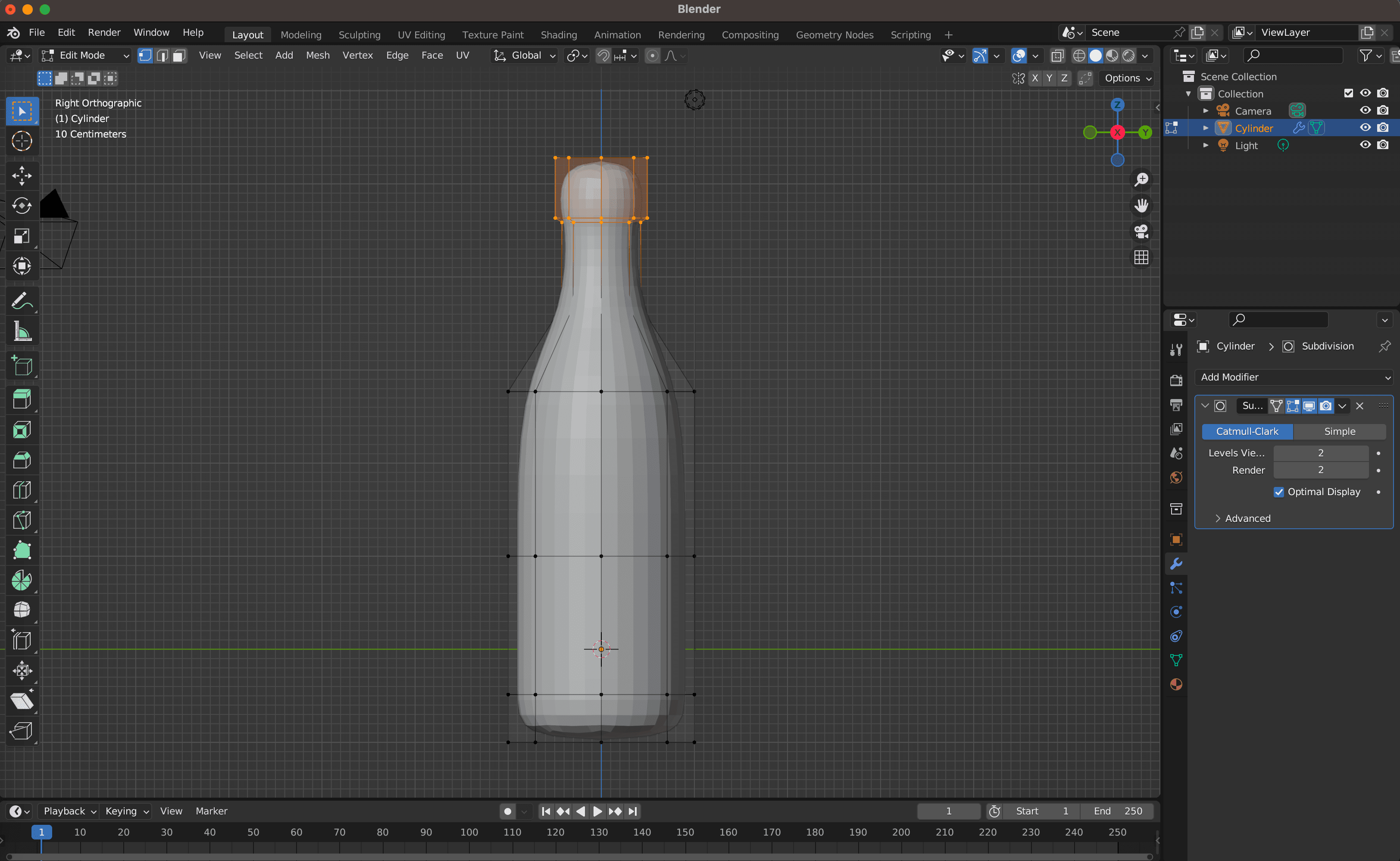Screen dimensions: 1400x861
Task: Open the Render menu
Action: click(x=104, y=32)
